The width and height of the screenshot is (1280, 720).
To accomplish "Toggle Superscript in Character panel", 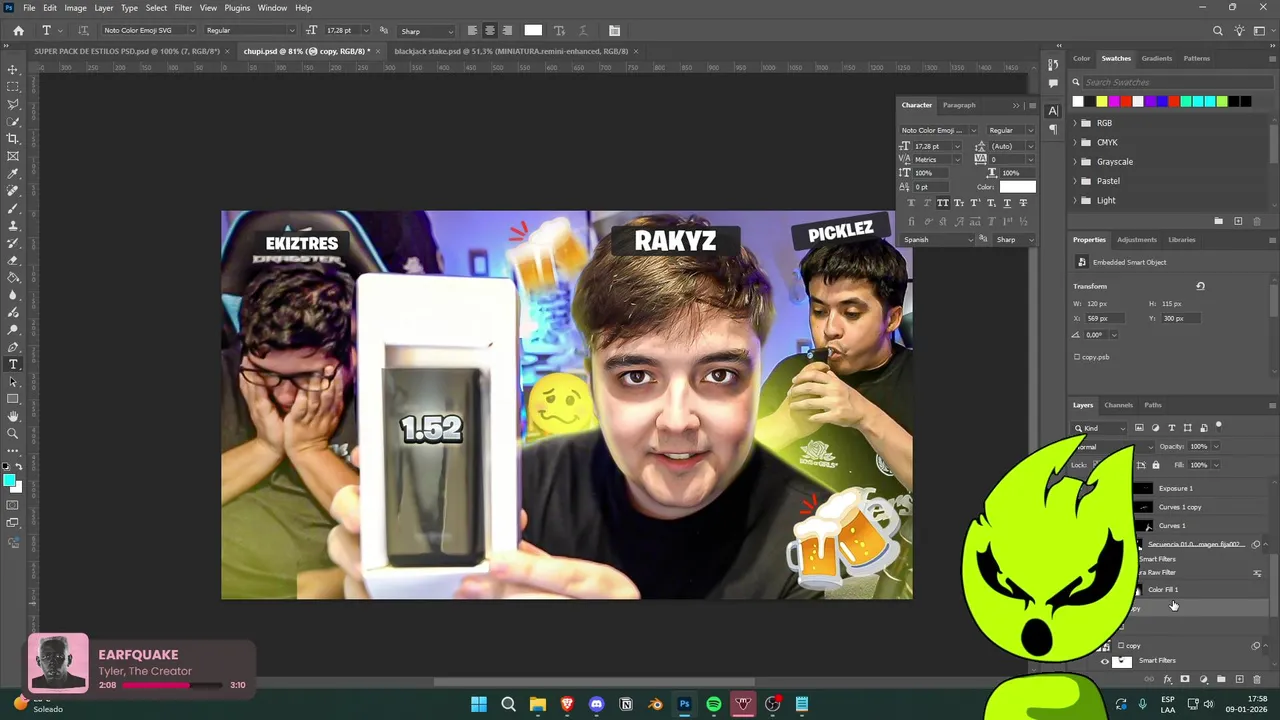I will pyautogui.click(x=974, y=203).
